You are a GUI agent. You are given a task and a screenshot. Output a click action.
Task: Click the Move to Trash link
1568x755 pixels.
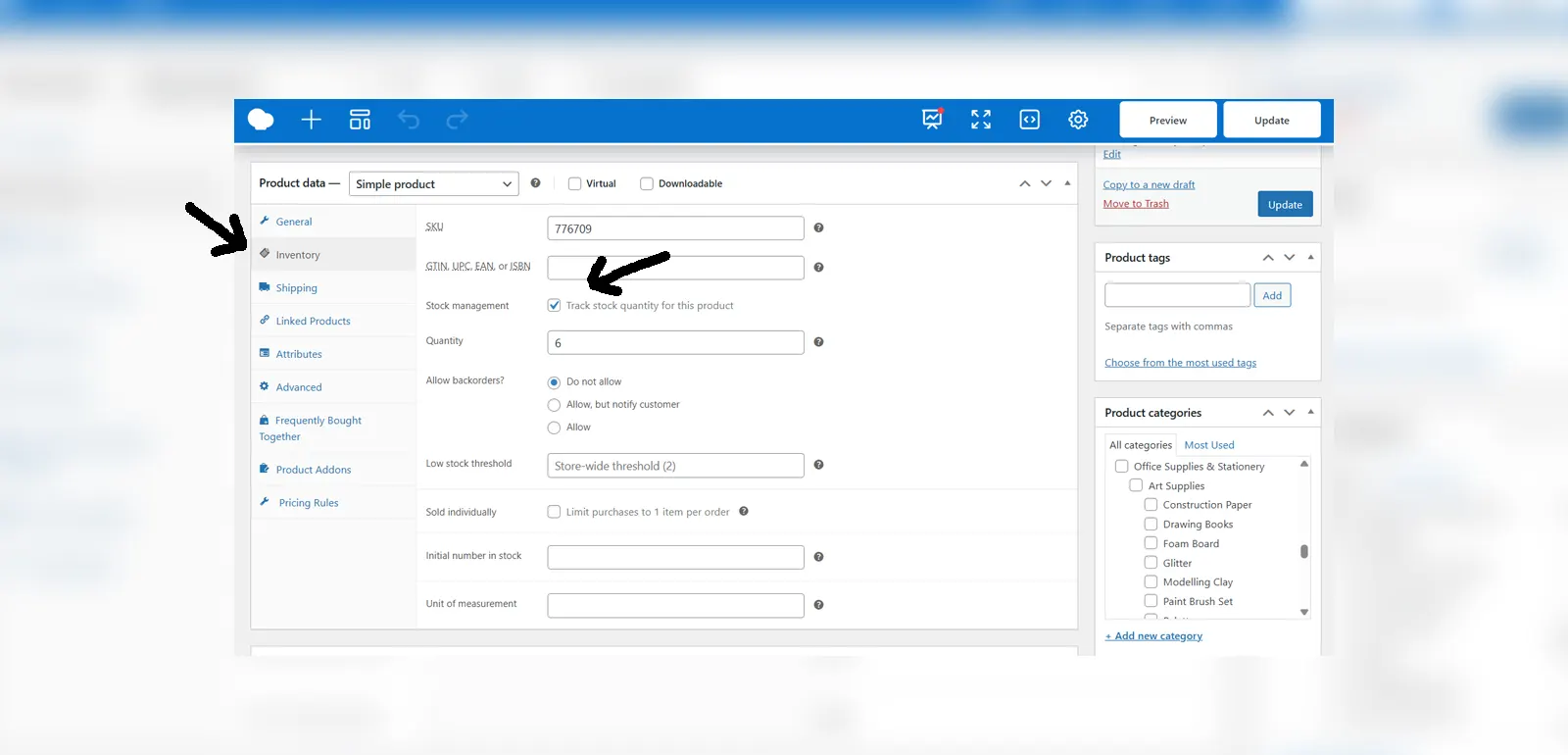1135,204
